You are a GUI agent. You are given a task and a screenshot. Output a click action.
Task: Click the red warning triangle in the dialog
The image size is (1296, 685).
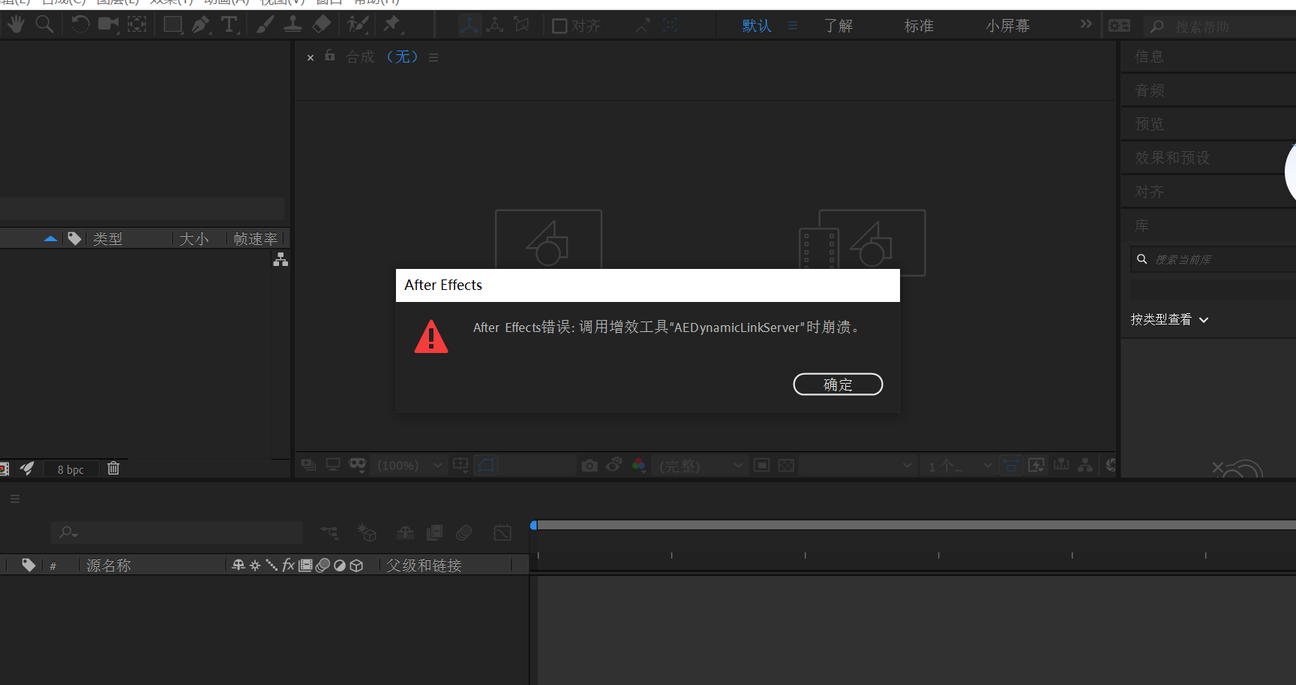click(x=432, y=337)
